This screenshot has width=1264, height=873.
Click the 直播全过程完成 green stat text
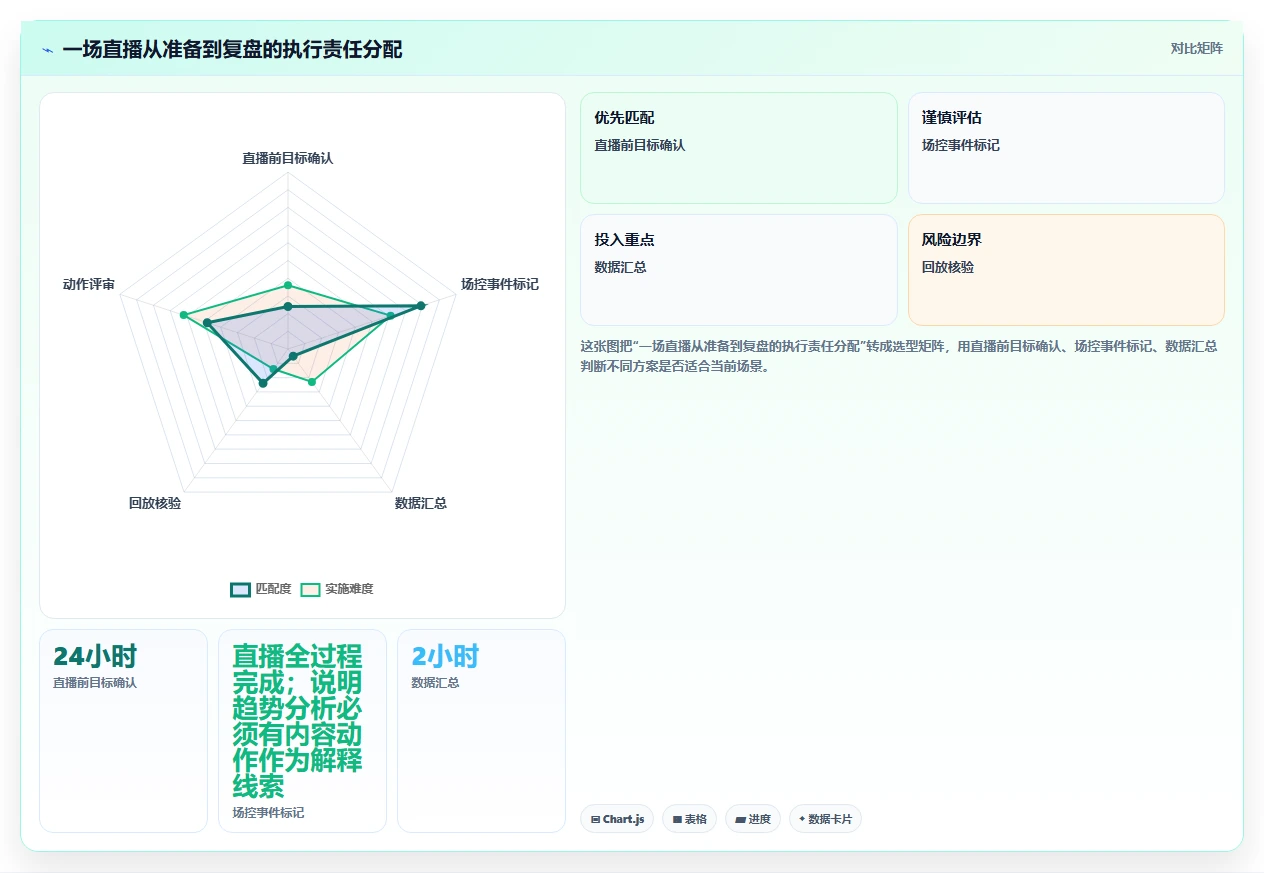297,721
